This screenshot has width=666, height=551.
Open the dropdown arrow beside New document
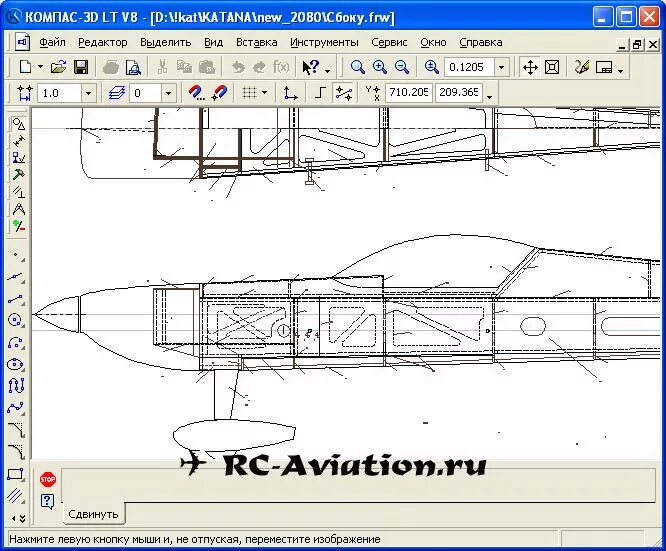tap(40, 67)
